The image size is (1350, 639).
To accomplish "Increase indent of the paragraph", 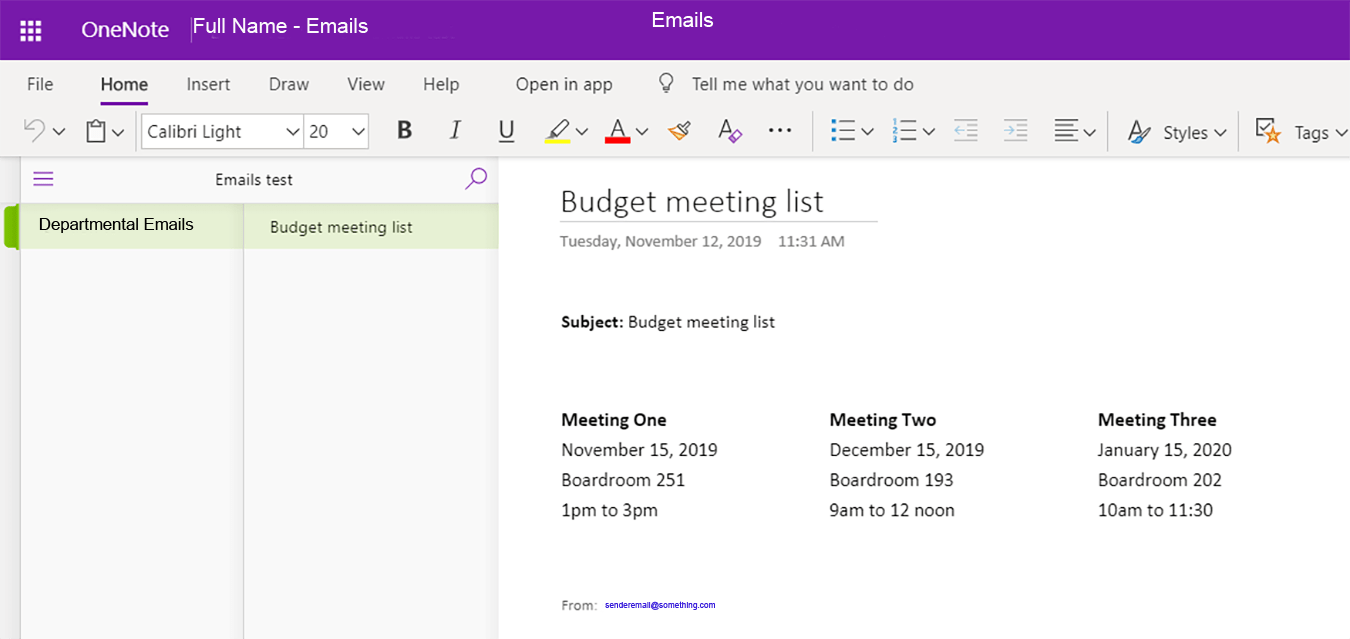I will pyautogui.click(x=1015, y=131).
